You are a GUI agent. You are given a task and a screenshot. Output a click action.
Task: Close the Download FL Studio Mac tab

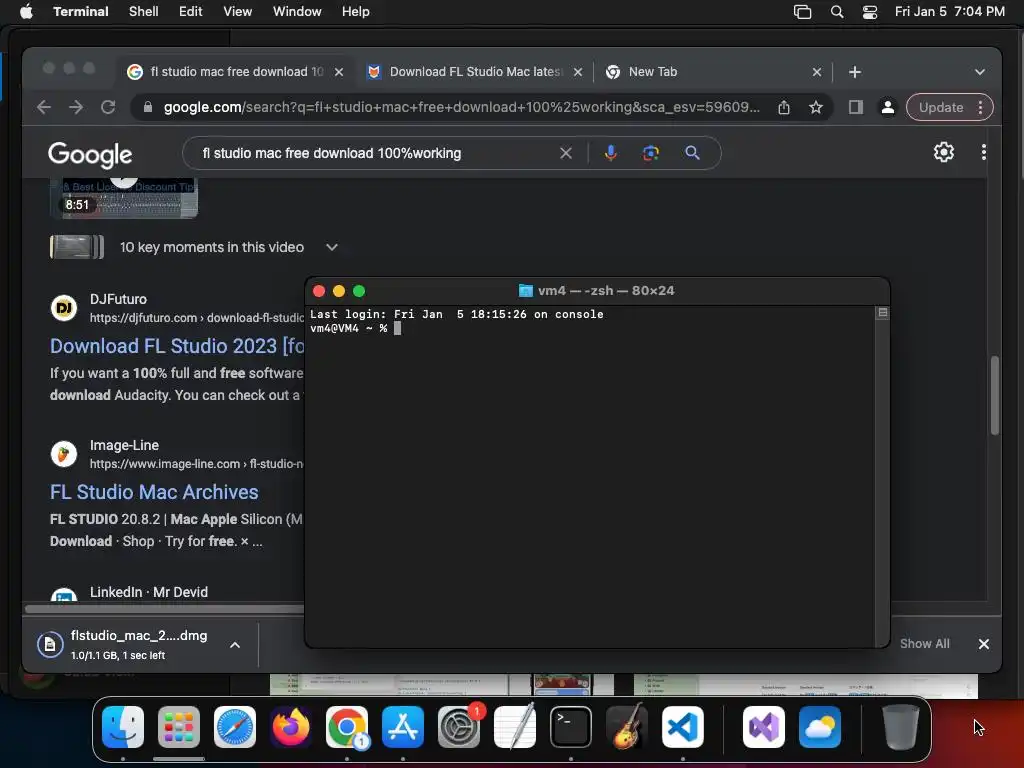coord(578,72)
